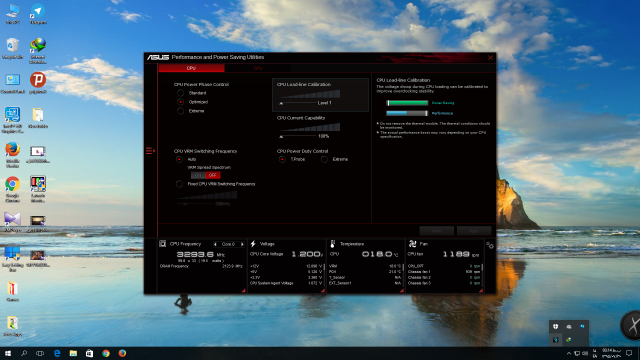
Task: Open the Google Chrome desktop shortcut
Action: point(13,190)
